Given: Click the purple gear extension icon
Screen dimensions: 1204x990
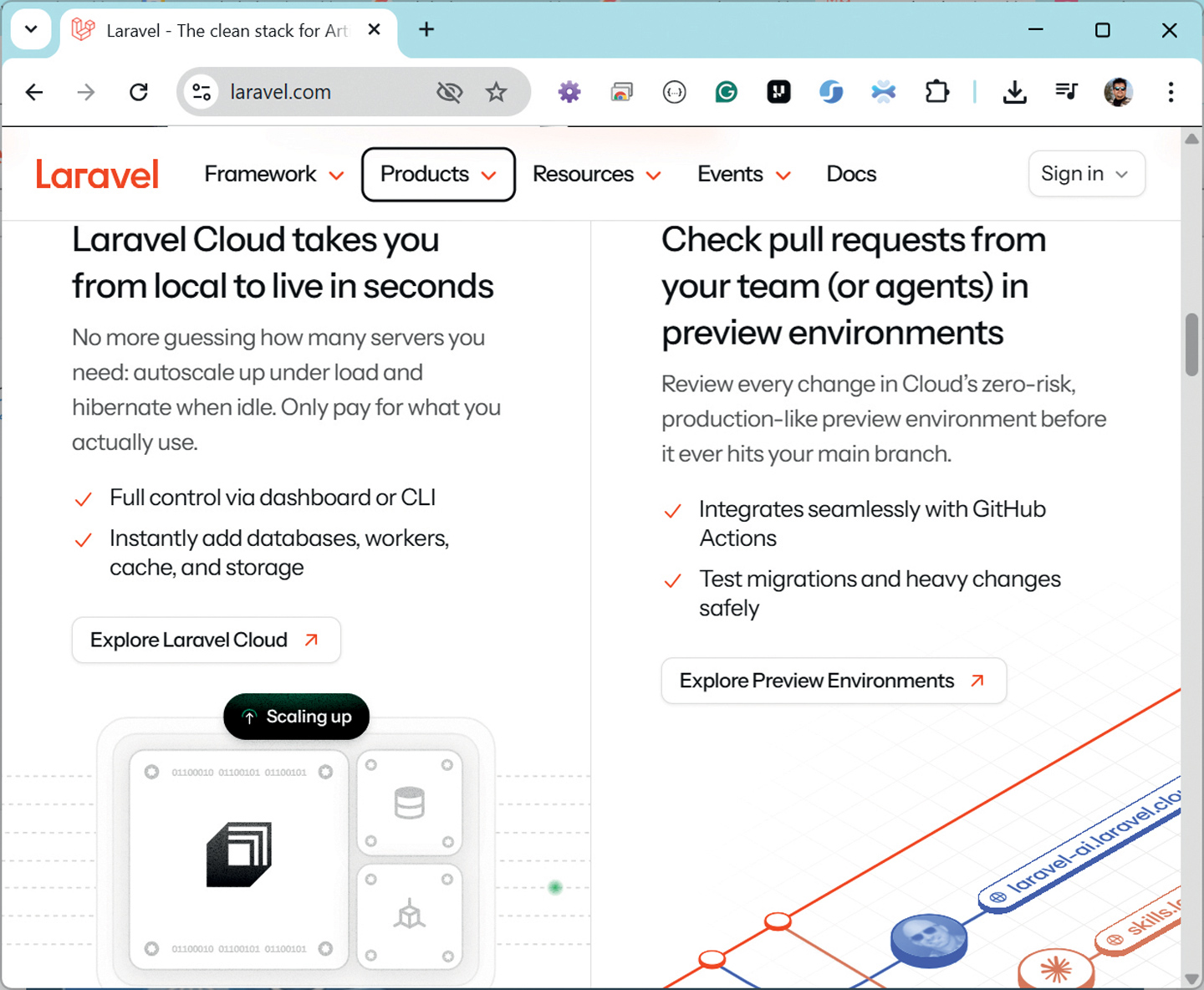Looking at the screenshot, I should (569, 92).
